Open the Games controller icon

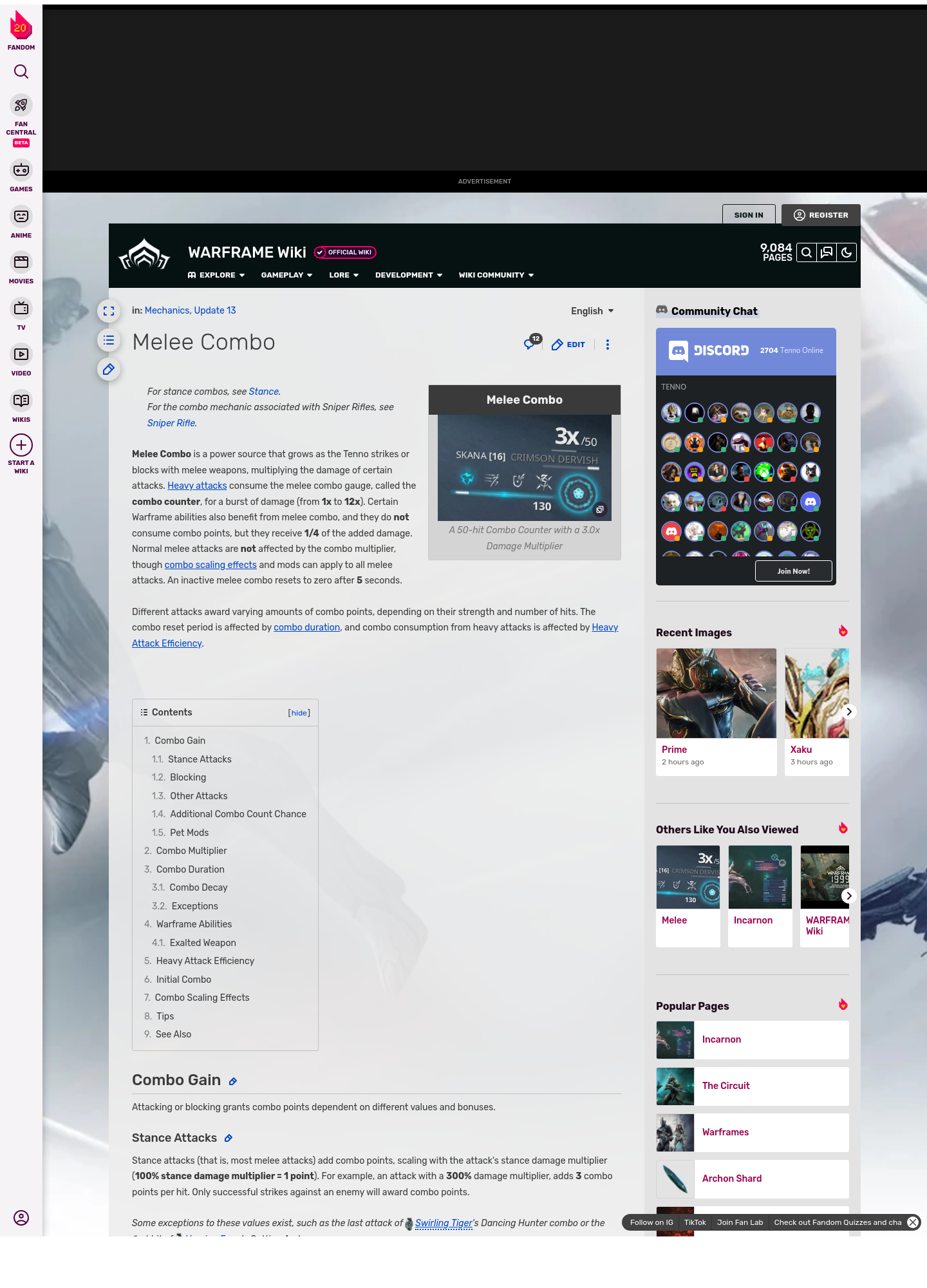click(21, 170)
